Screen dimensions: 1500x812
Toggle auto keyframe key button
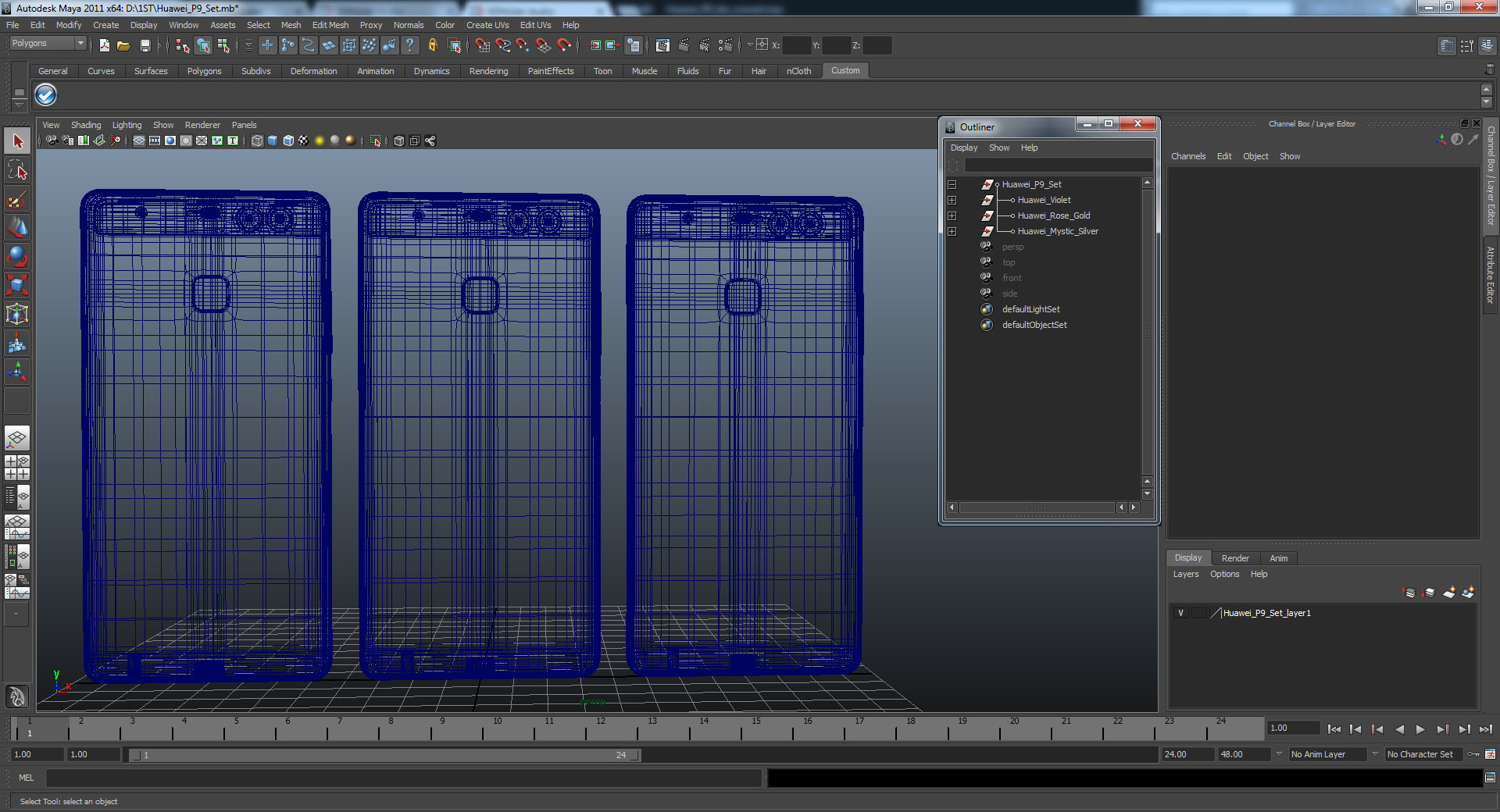tap(1473, 754)
